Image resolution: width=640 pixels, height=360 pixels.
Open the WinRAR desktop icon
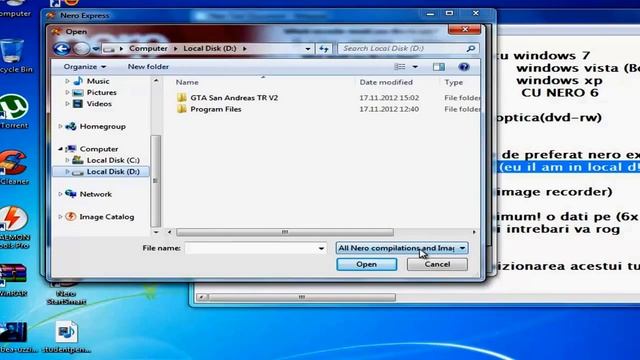[x=13, y=280]
